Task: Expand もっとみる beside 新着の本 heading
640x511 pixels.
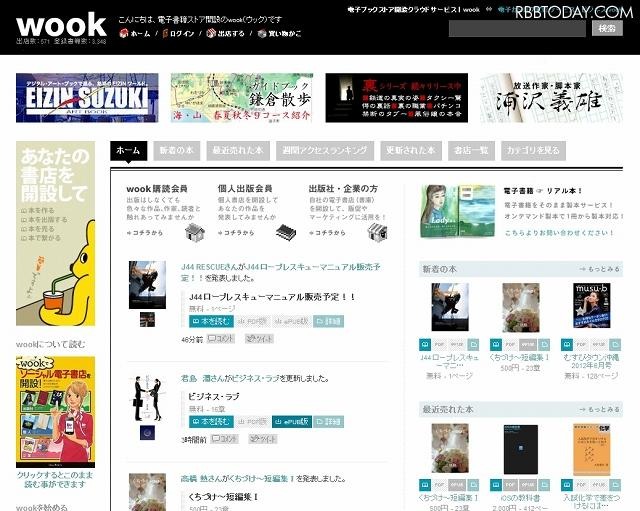Action: [598, 270]
